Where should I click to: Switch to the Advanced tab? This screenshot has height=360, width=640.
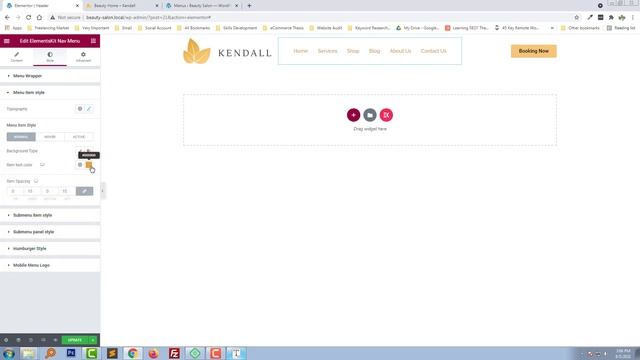(x=83, y=57)
